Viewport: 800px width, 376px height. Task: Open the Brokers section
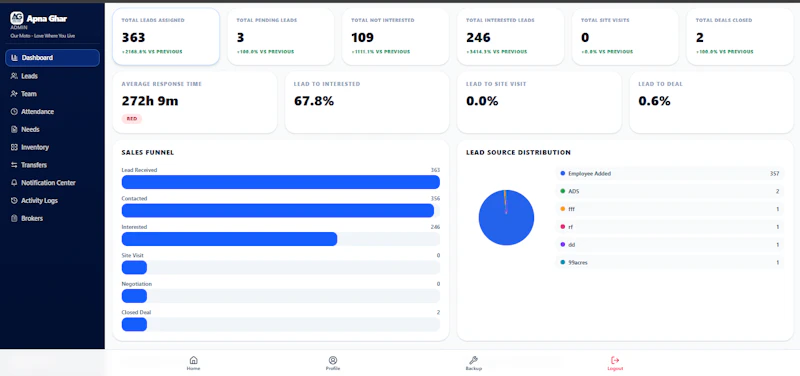(52, 218)
